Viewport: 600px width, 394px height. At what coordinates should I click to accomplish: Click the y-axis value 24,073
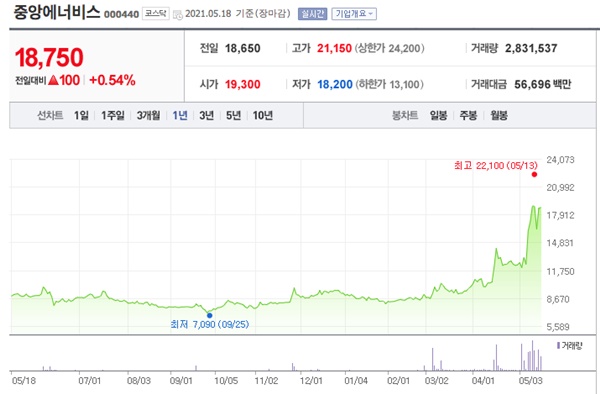tap(560, 160)
